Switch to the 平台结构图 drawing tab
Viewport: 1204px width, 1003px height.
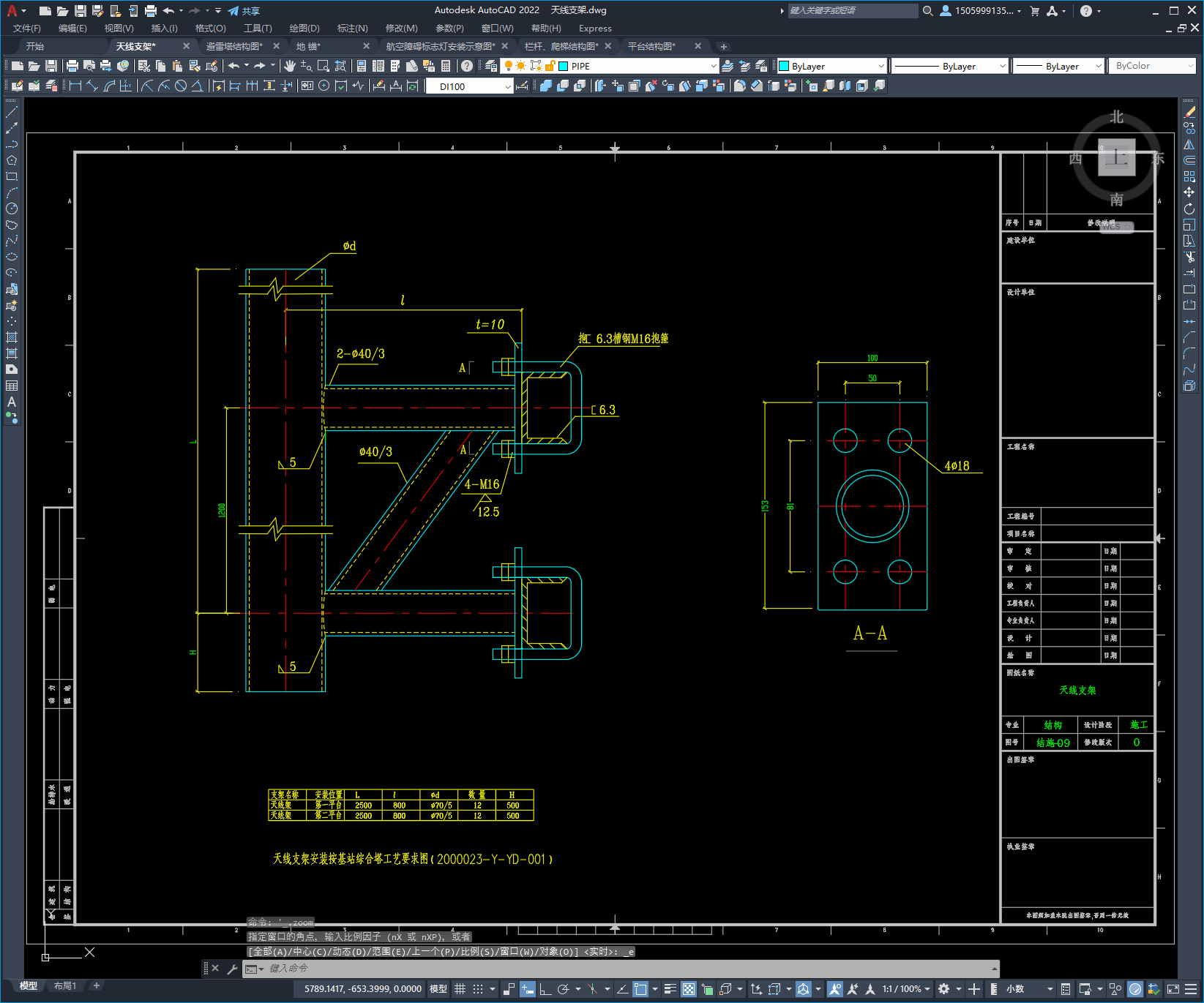coord(652,46)
